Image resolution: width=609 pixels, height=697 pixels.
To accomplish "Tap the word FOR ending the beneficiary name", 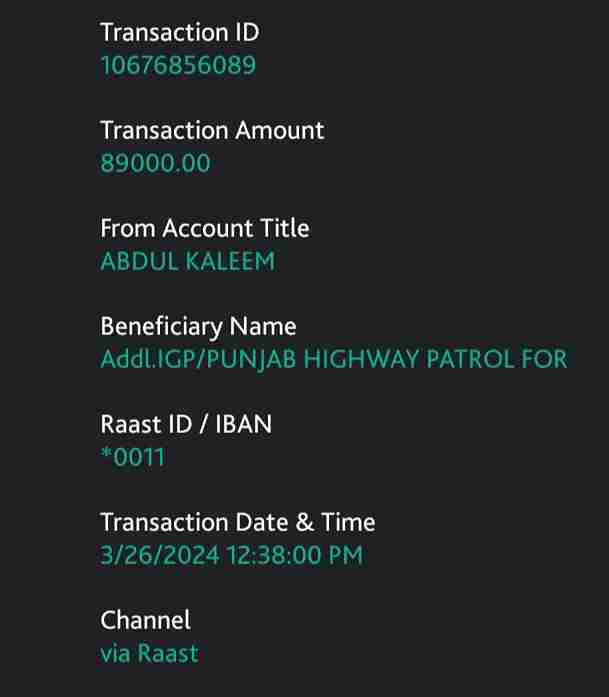I will click(543, 359).
